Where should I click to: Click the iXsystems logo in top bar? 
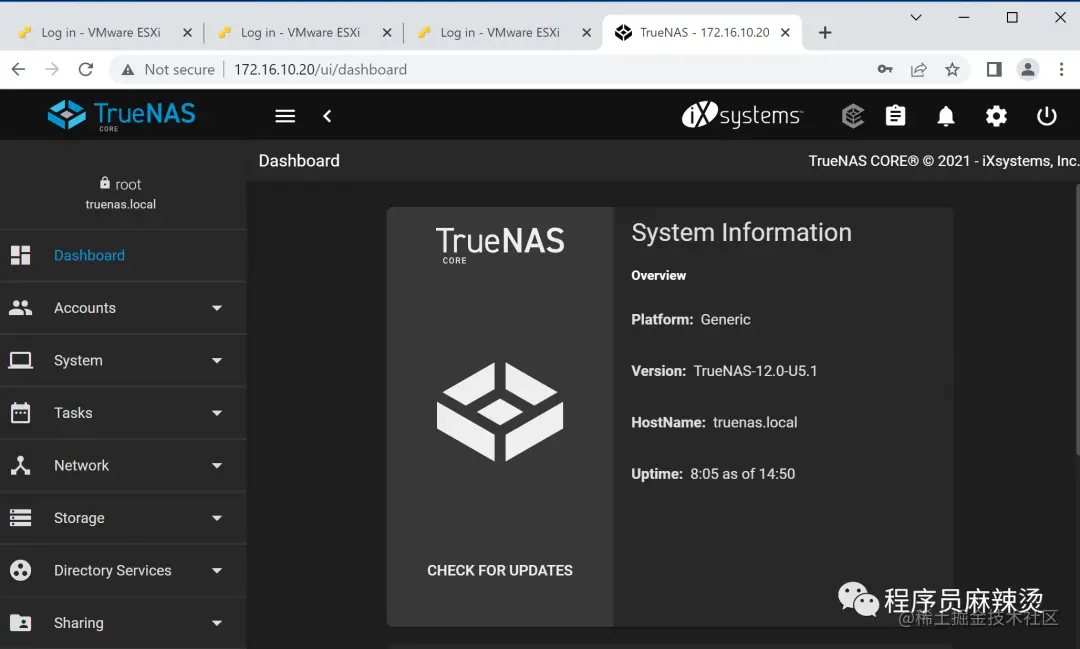click(742, 115)
